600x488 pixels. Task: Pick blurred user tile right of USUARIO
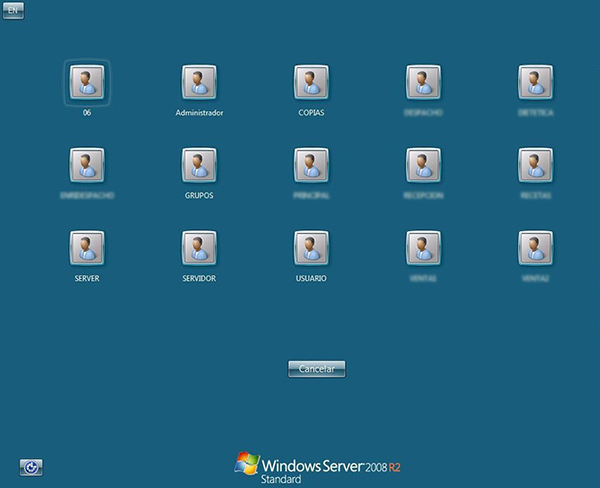coord(423,247)
